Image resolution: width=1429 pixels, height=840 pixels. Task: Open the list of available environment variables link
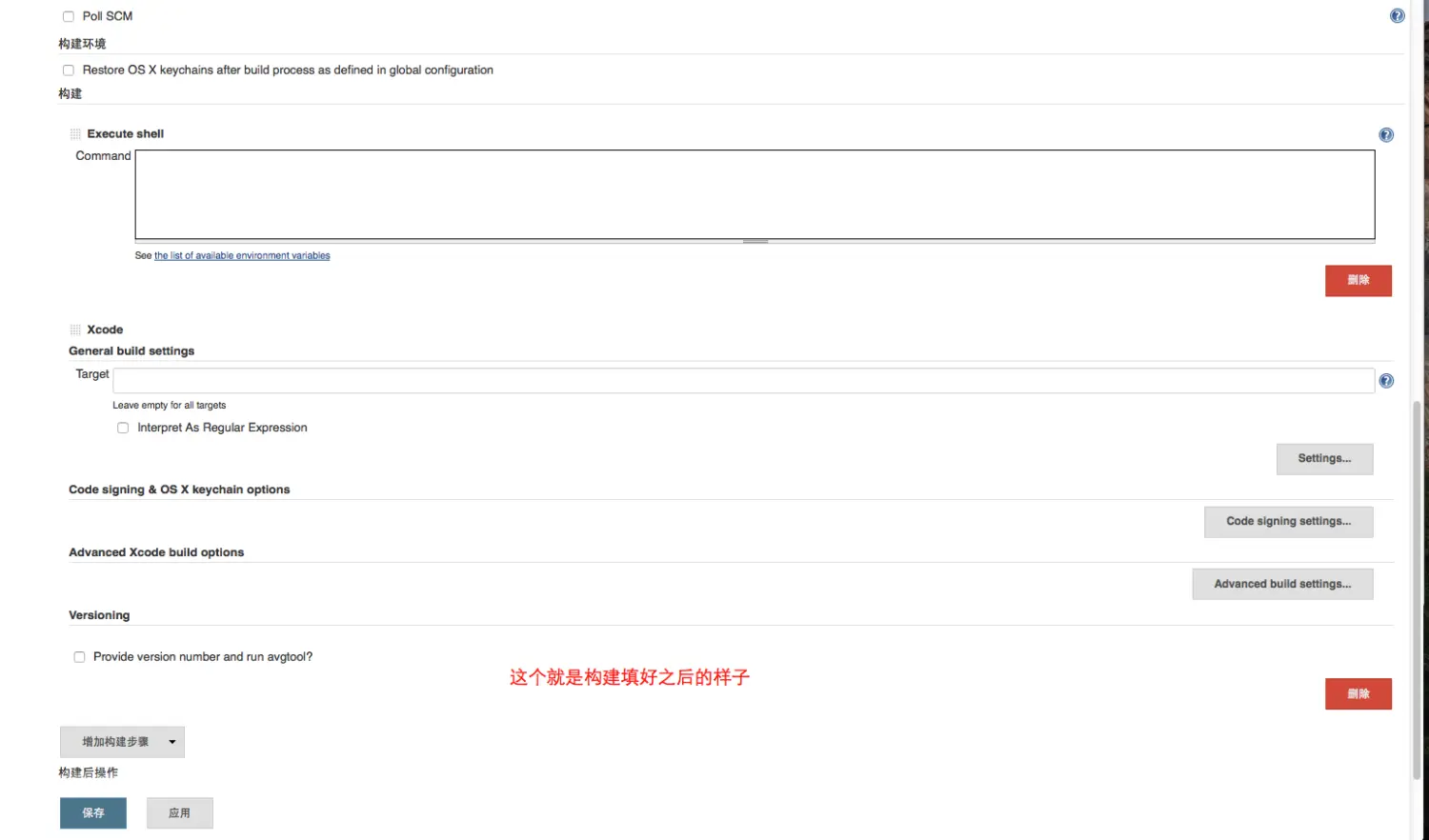pos(242,256)
